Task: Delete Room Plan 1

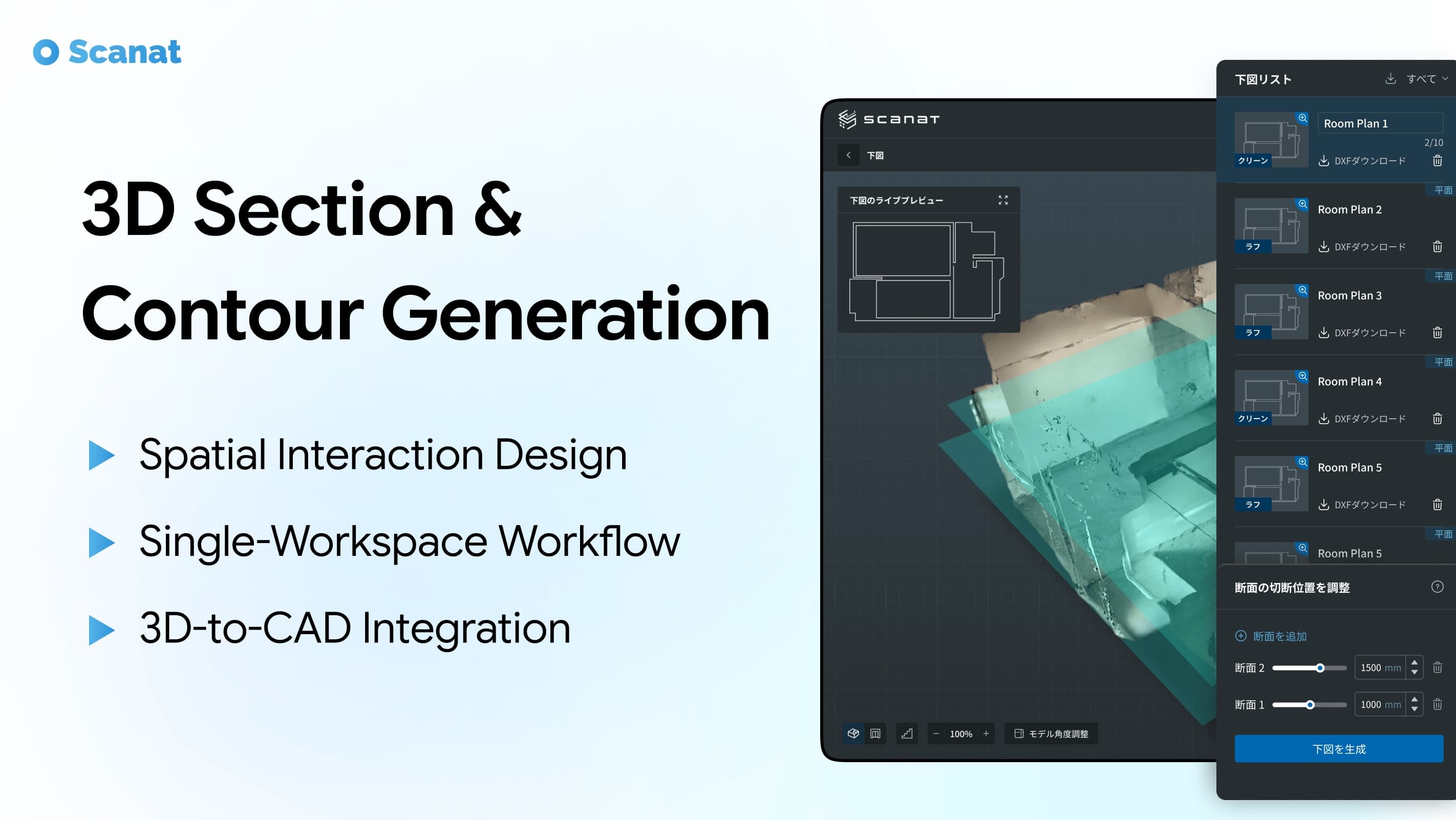Action: [x=1438, y=161]
